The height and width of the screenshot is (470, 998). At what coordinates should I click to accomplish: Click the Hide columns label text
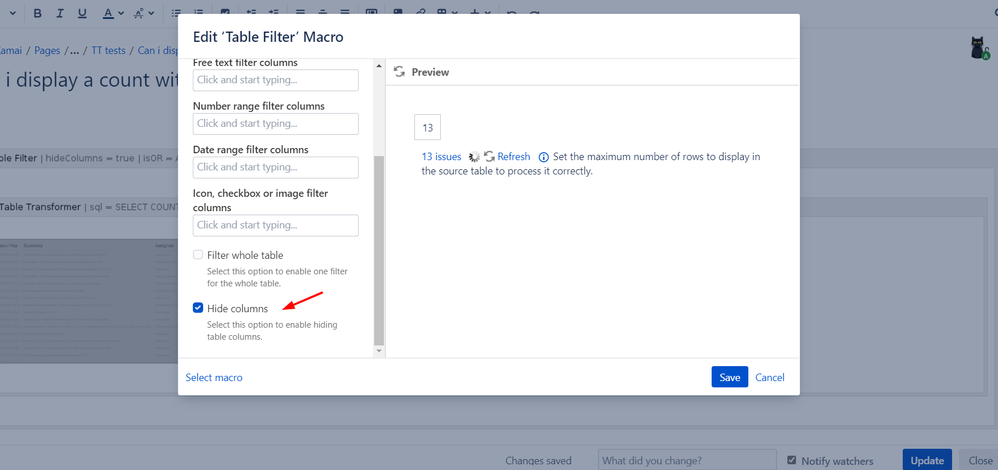coord(237,308)
